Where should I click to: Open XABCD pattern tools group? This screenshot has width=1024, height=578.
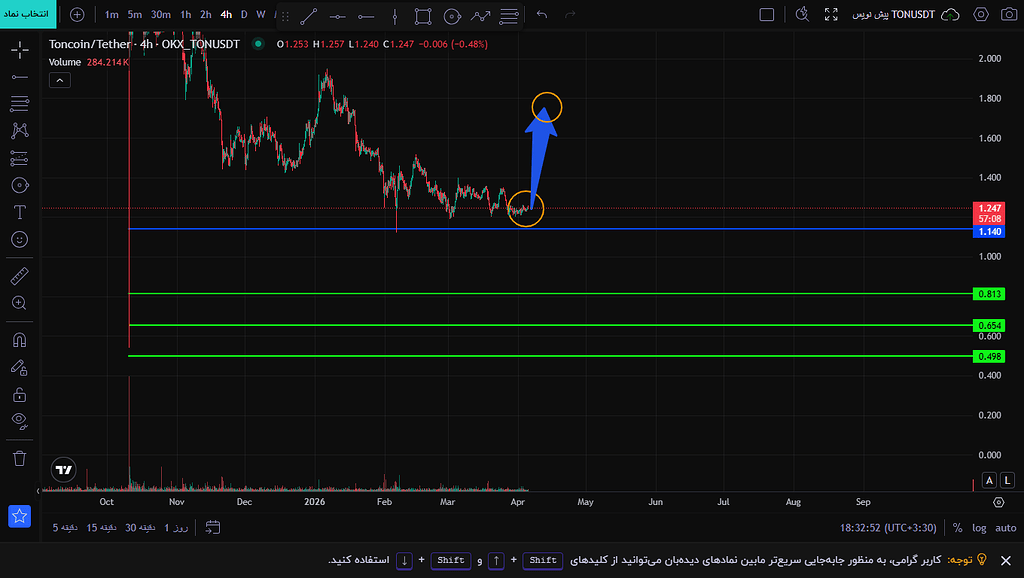[x=20, y=131]
